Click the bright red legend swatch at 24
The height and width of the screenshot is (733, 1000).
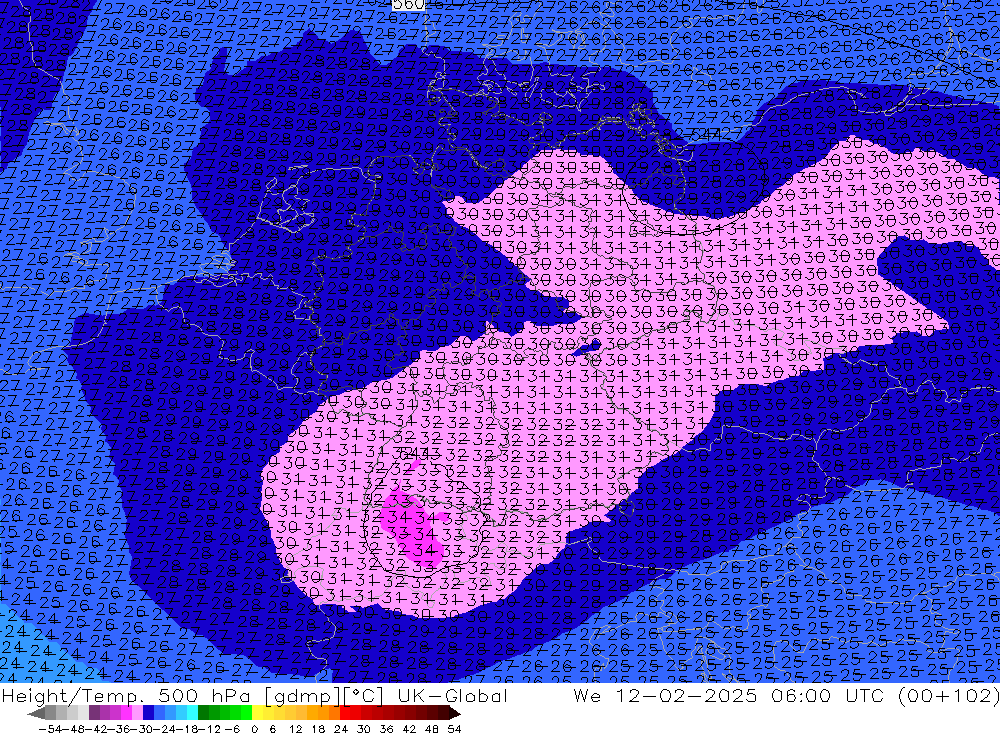click(x=345, y=714)
